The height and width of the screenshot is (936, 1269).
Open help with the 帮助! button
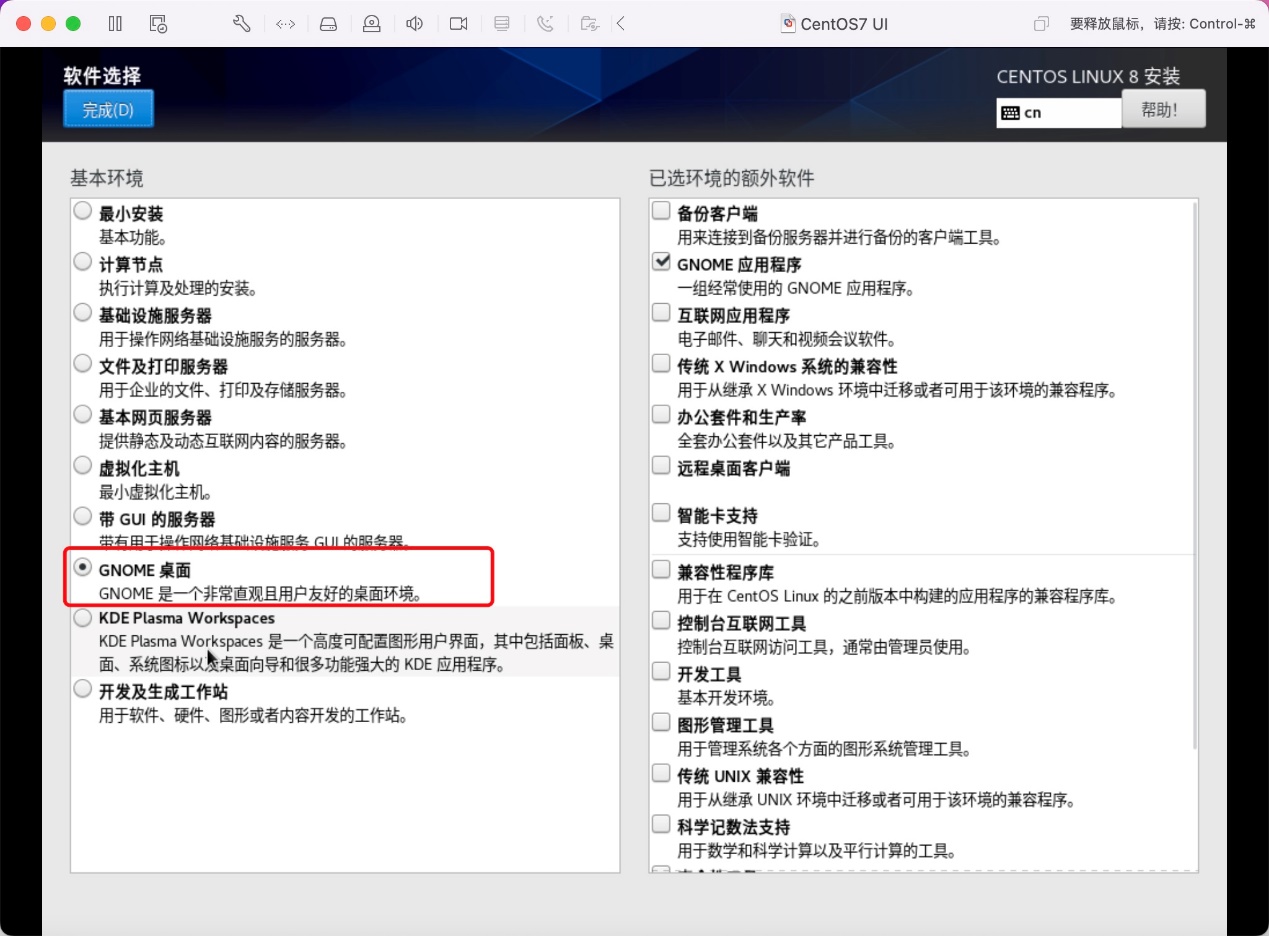coord(1163,110)
